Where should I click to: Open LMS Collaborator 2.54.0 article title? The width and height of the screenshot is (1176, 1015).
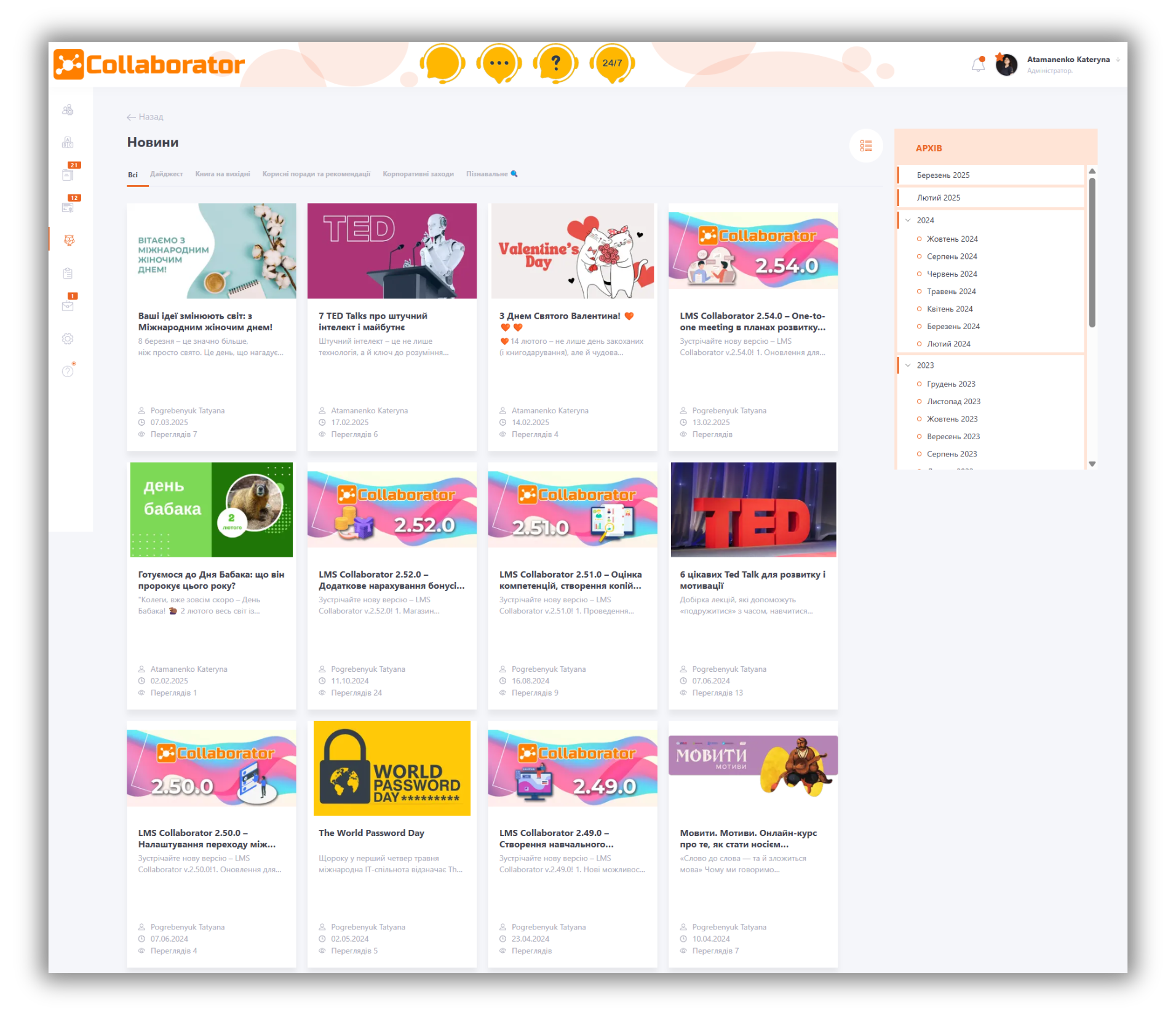[x=752, y=322]
